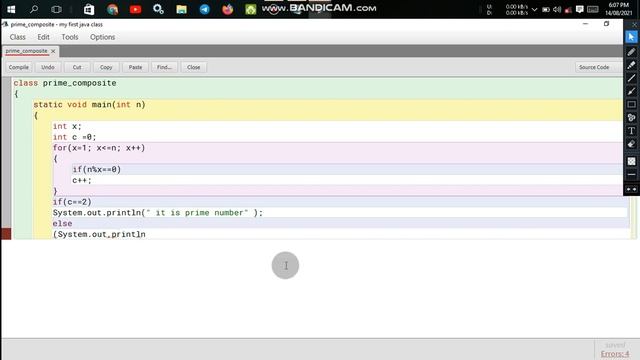Select the eraser tool
Image resolution: width=640 pixels, height=360 pixels.
631,144
